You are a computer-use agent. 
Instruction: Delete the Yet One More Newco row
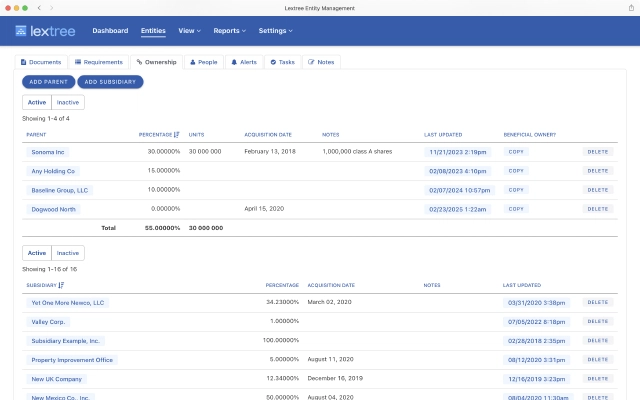pyautogui.click(x=598, y=302)
